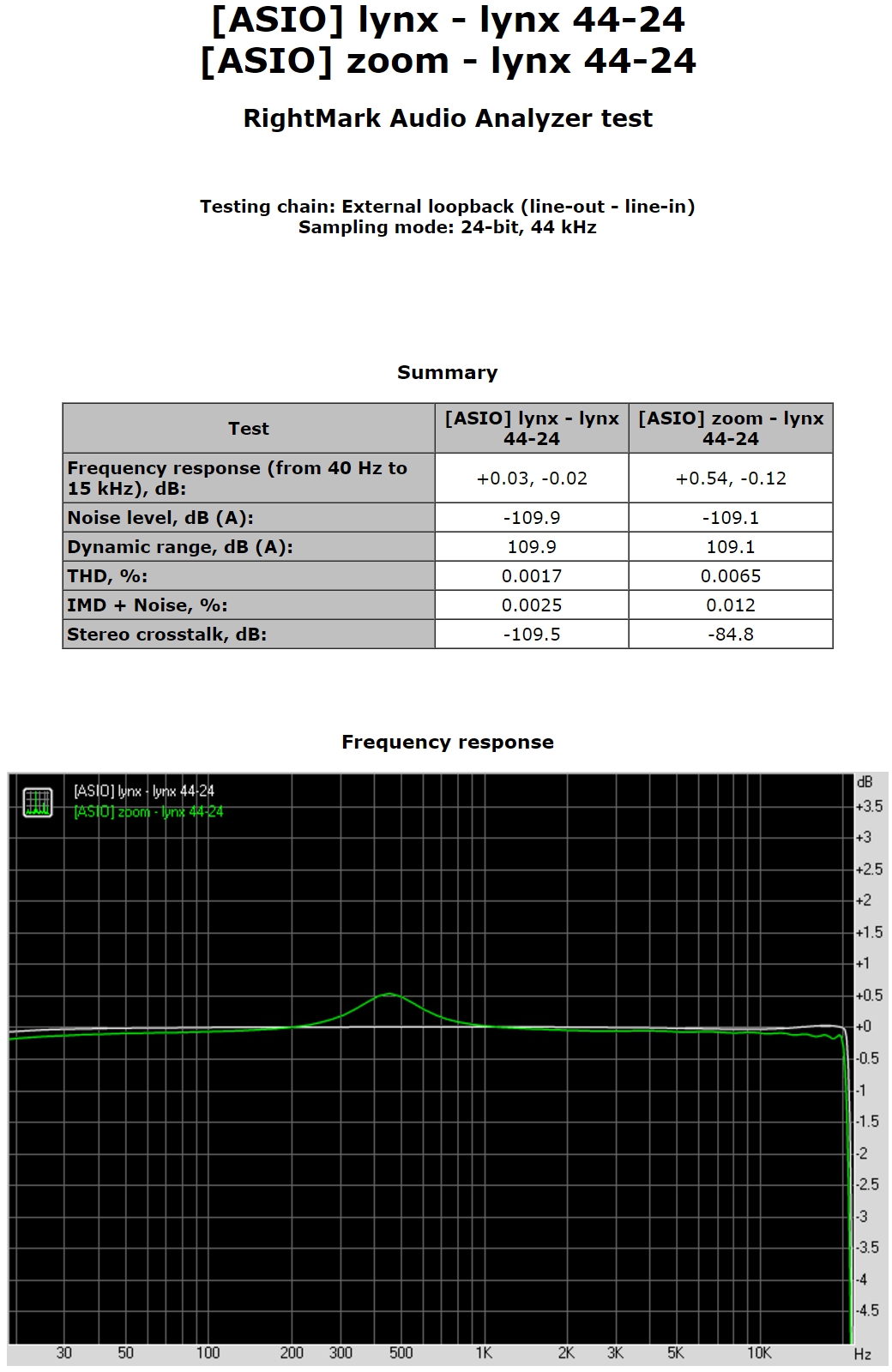Image resolution: width=892 pixels, height=1372 pixels.
Task: Click the '30' frequency axis label
Action: click(64, 1352)
